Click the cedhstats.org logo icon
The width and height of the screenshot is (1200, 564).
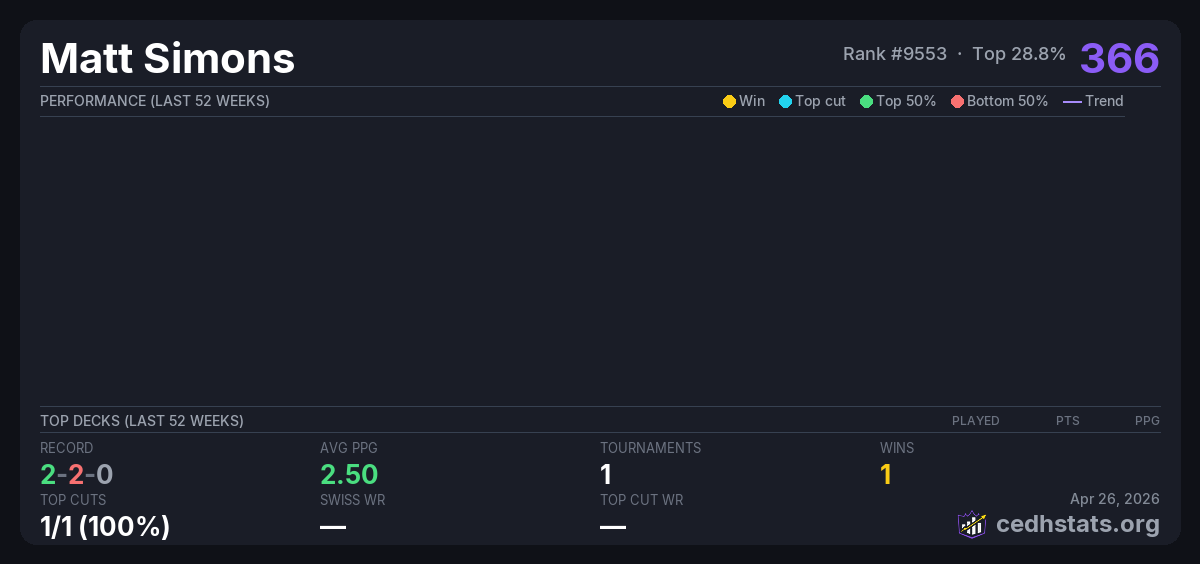972,524
